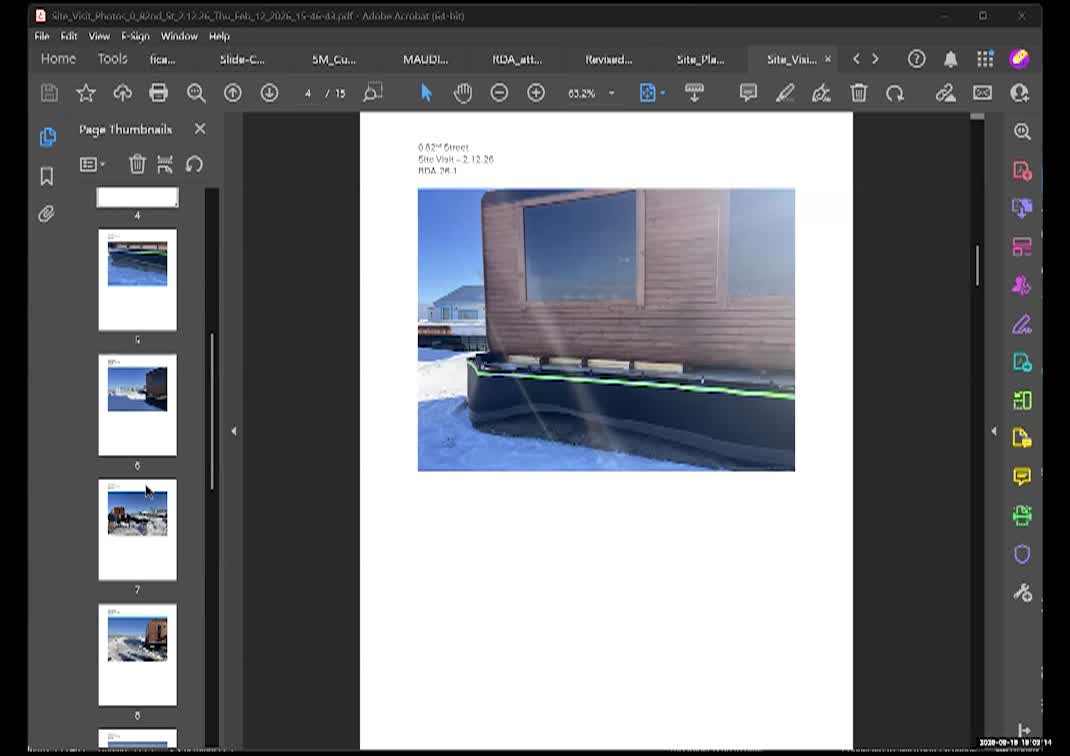This screenshot has width=1070, height=756.
Task: Open the thumbnail panel cut pages tool
Action: [x=165, y=164]
